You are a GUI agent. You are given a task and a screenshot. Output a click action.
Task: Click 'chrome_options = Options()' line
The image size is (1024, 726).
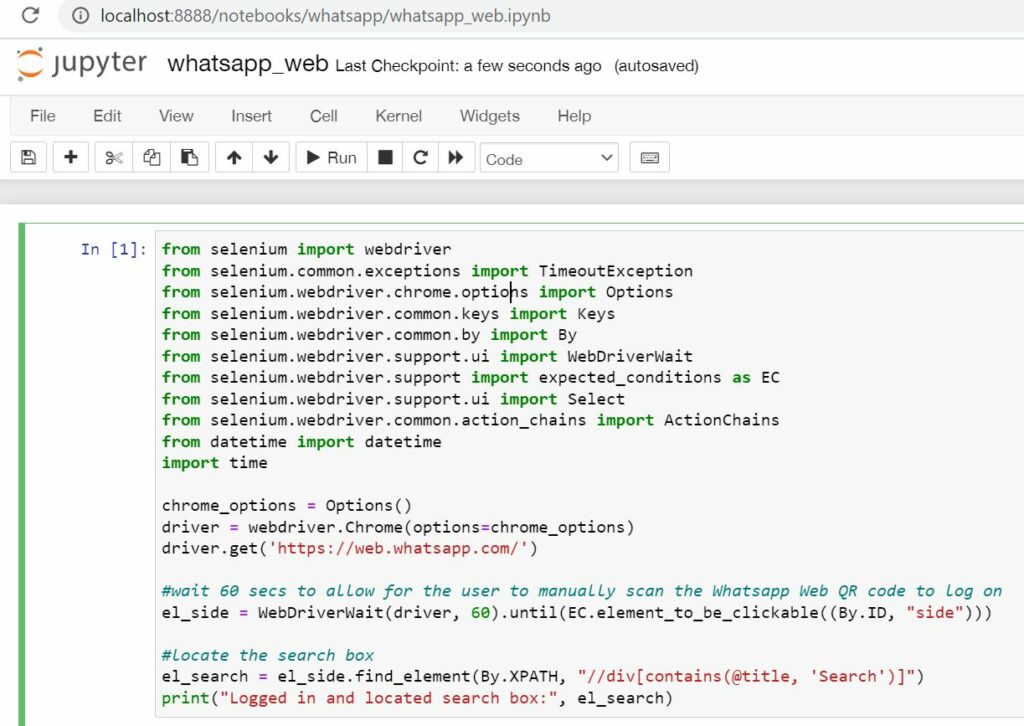pyautogui.click(x=287, y=505)
